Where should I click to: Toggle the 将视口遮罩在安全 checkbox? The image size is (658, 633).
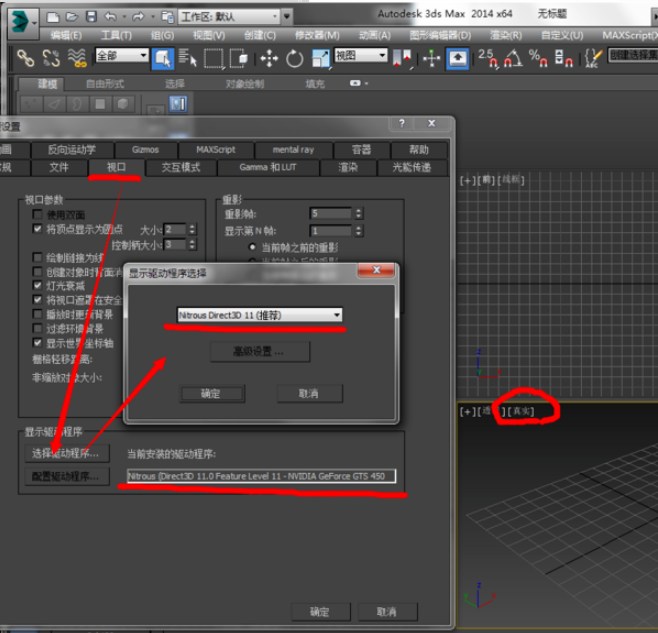(x=37, y=300)
